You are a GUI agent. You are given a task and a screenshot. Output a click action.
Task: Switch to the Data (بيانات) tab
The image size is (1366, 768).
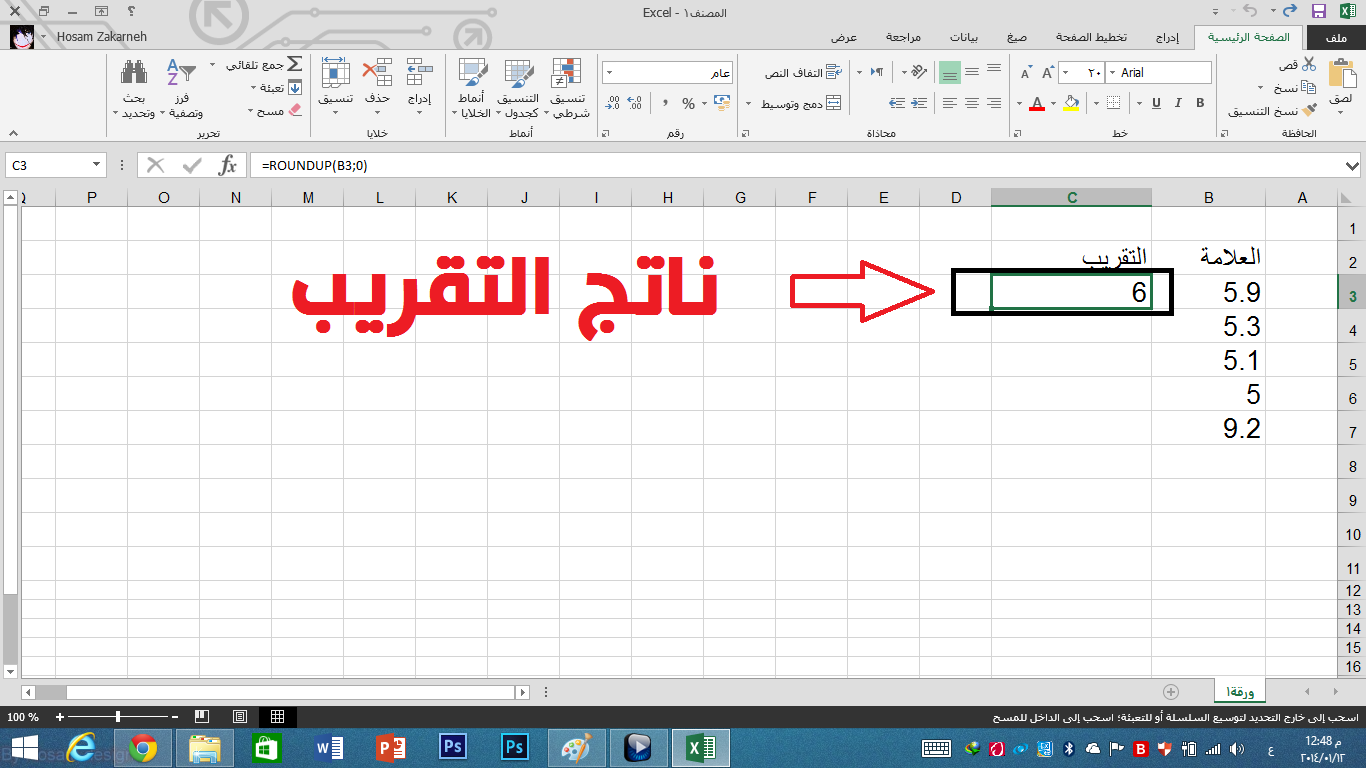tap(963, 38)
